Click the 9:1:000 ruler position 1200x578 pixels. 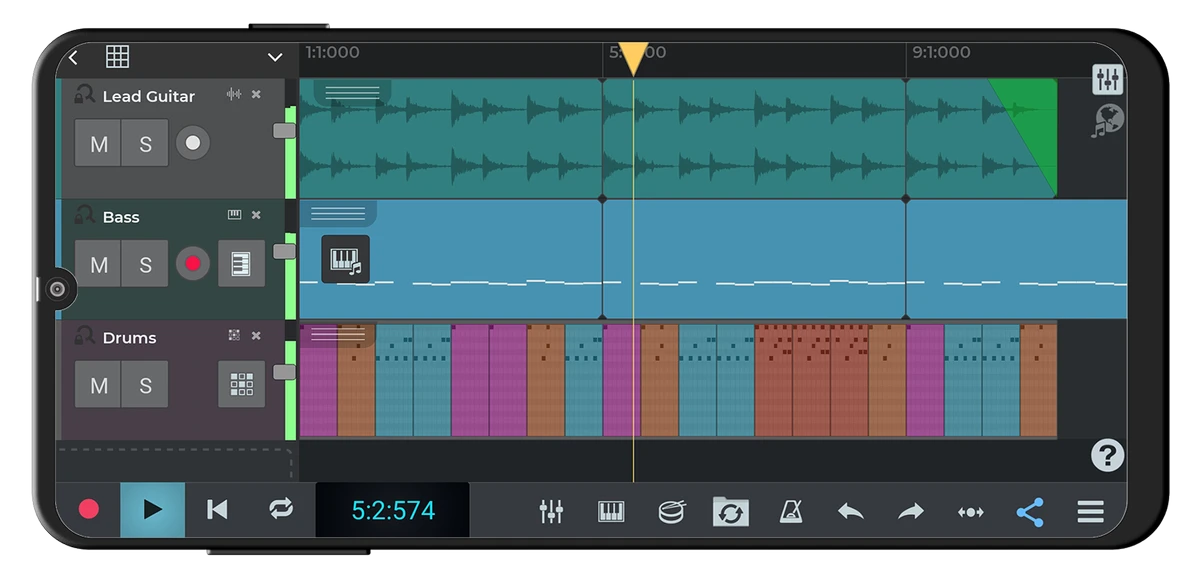click(941, 52)
